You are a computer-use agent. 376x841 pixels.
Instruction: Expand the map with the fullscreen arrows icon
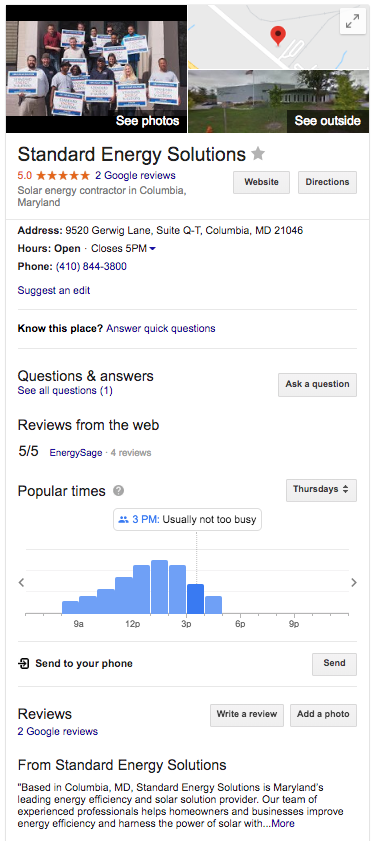click(352, 21)
